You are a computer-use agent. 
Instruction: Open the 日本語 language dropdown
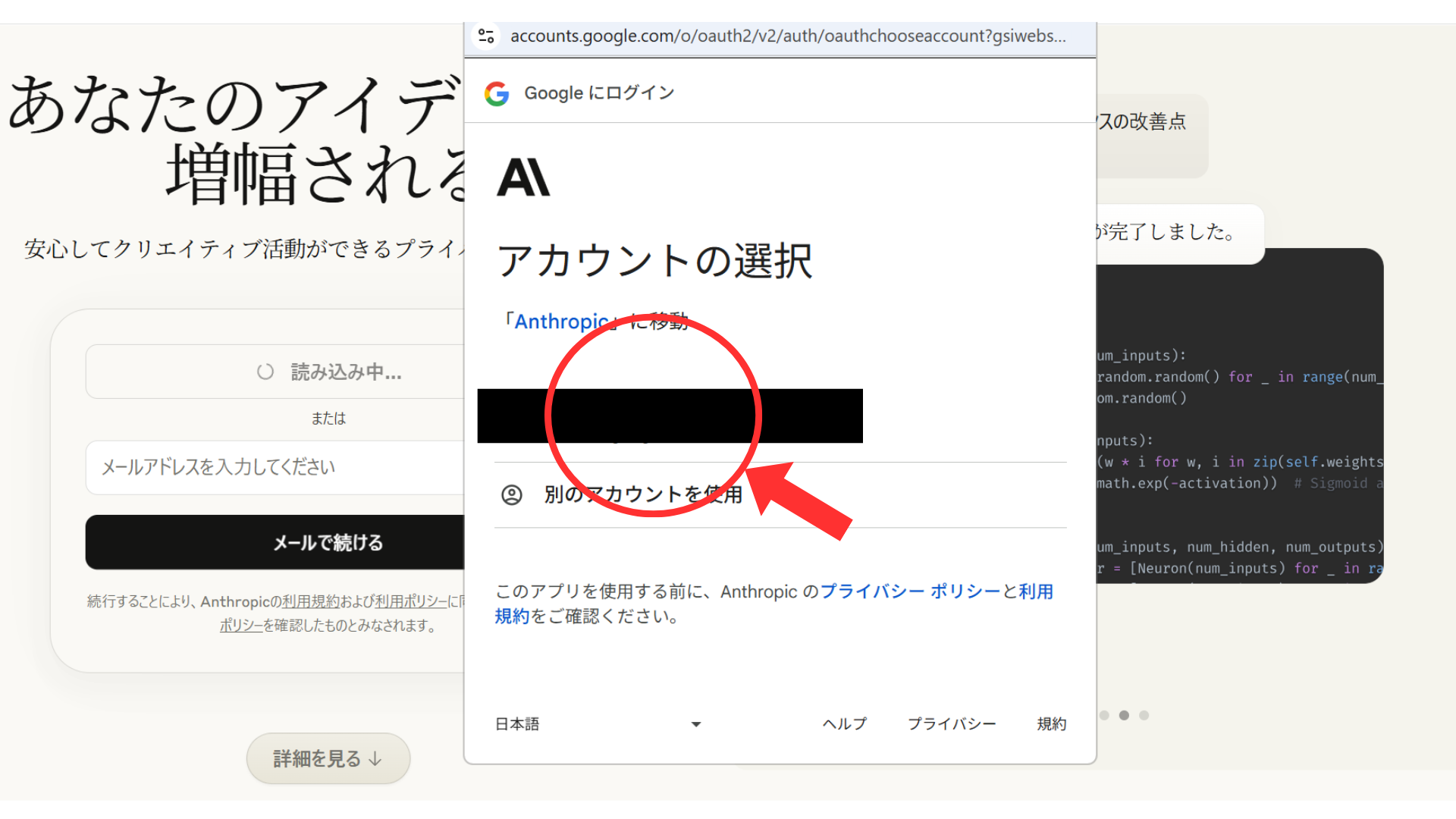point(599,724)
